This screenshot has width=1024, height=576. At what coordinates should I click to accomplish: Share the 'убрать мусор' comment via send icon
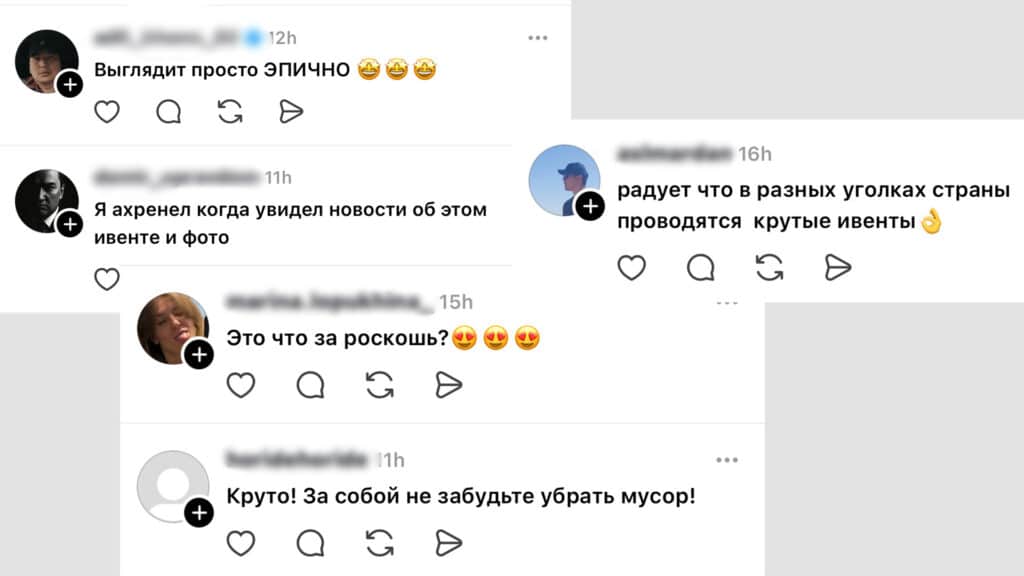tap(449, 543)
